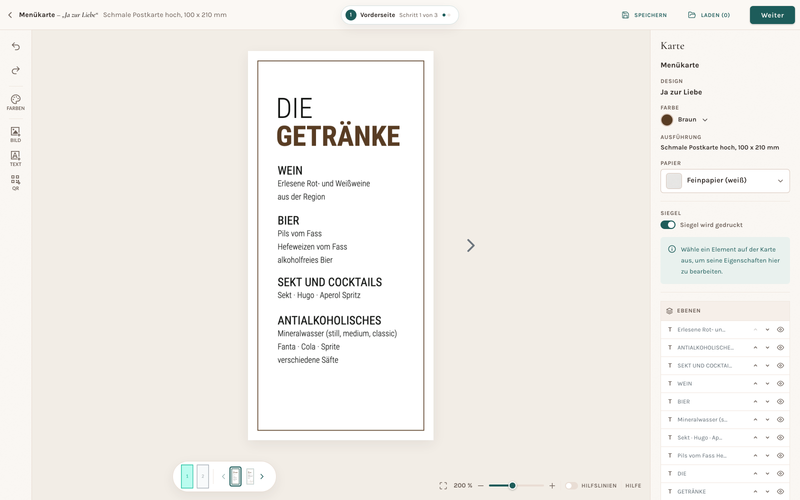
Task: Go to previous page thumbnail set
Action: coord(223,477)
